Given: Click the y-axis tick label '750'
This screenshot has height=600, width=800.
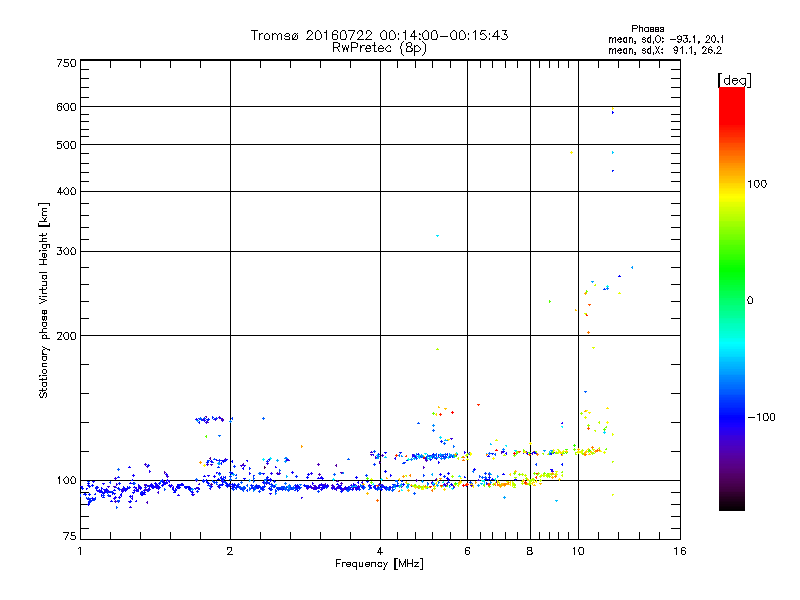Looking at the screenshot, I should tap(66, 63).
